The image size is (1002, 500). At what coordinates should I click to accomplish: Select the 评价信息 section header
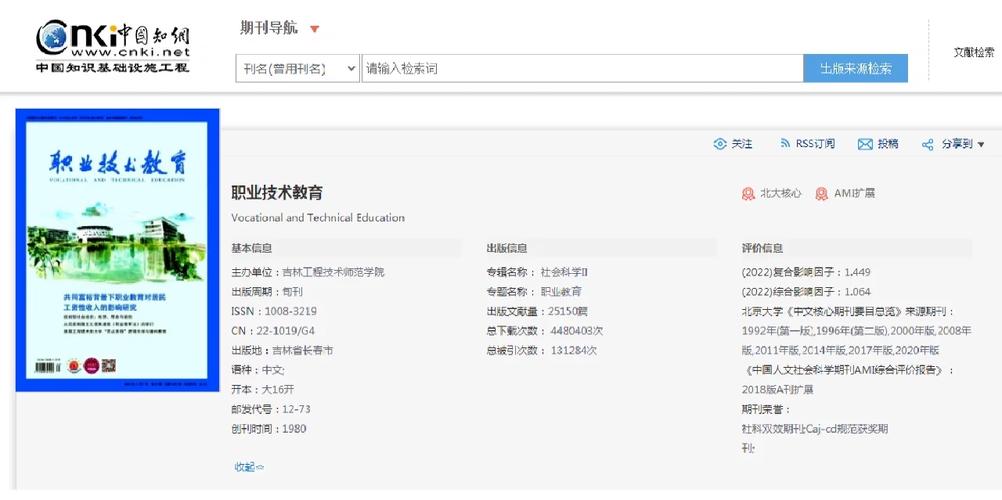point(762,248)
